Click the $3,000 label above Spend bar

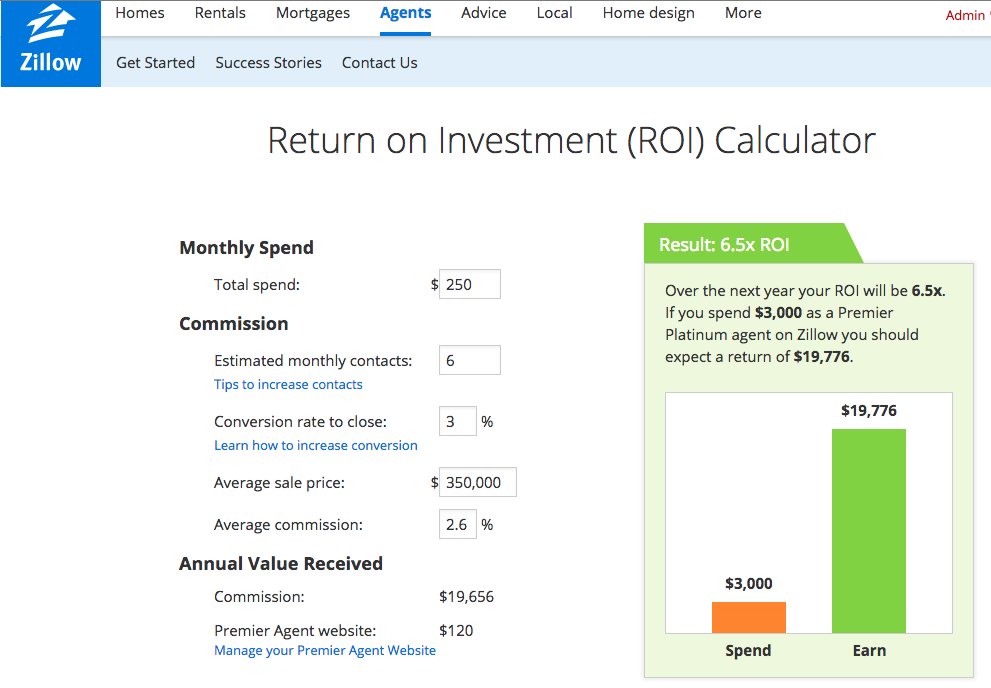(749, 584)
